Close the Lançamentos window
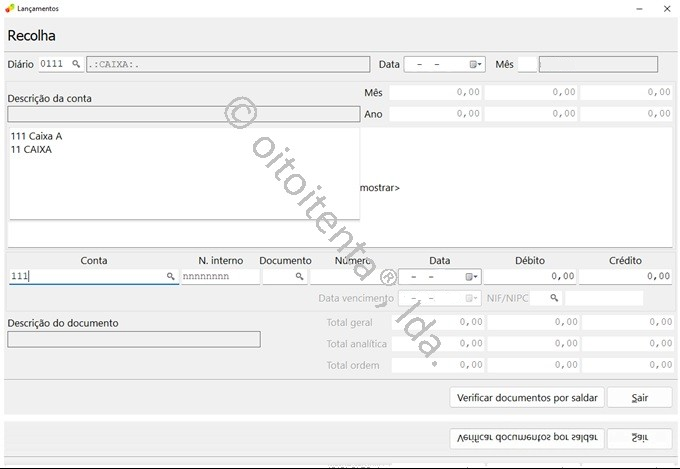This screenshot has width=680, height=469. click(x=668, y=8)
